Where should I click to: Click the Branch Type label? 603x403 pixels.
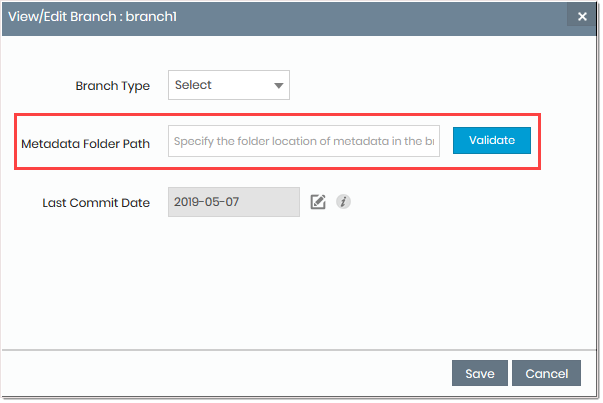(x=113, y=86)
